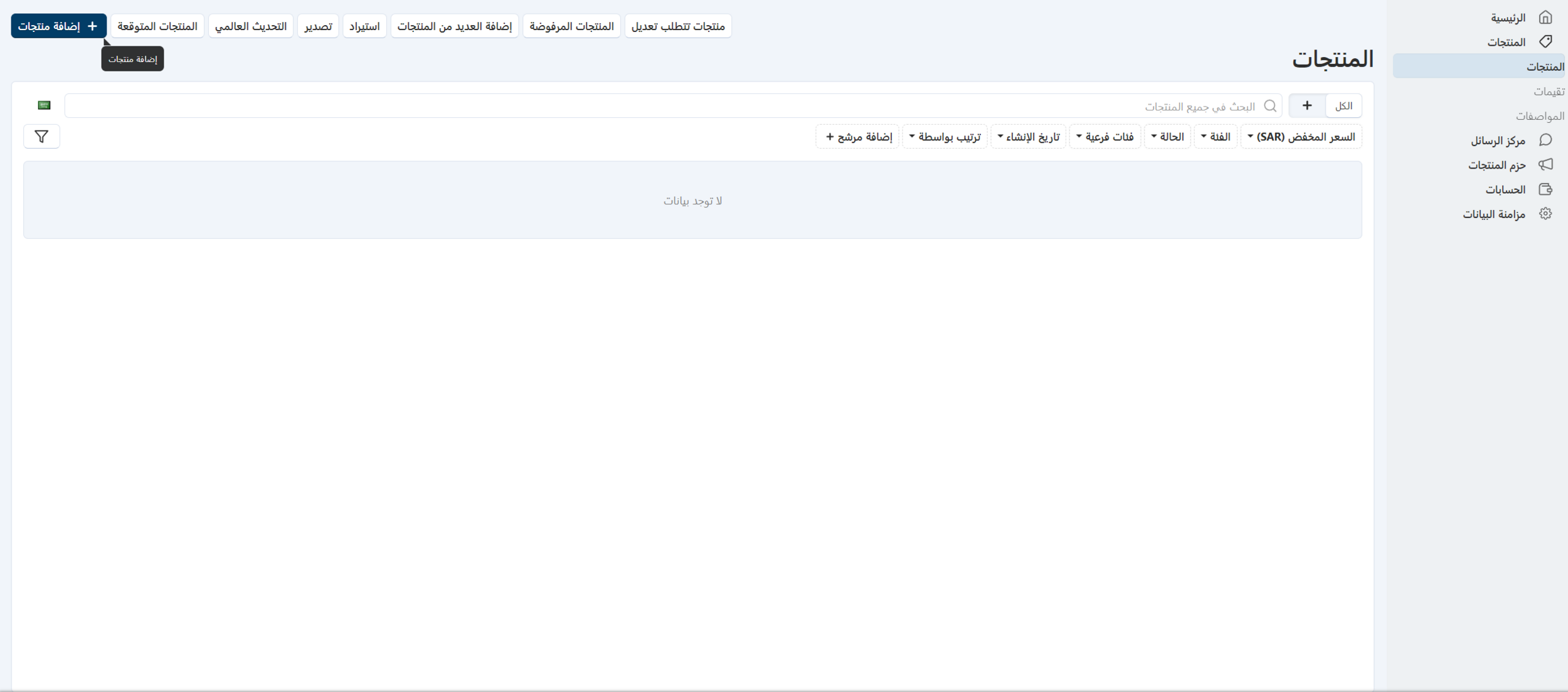Click the products tag icon in the sidebar
Screen dimensions: 1568x692
[x=1545, y=42]
